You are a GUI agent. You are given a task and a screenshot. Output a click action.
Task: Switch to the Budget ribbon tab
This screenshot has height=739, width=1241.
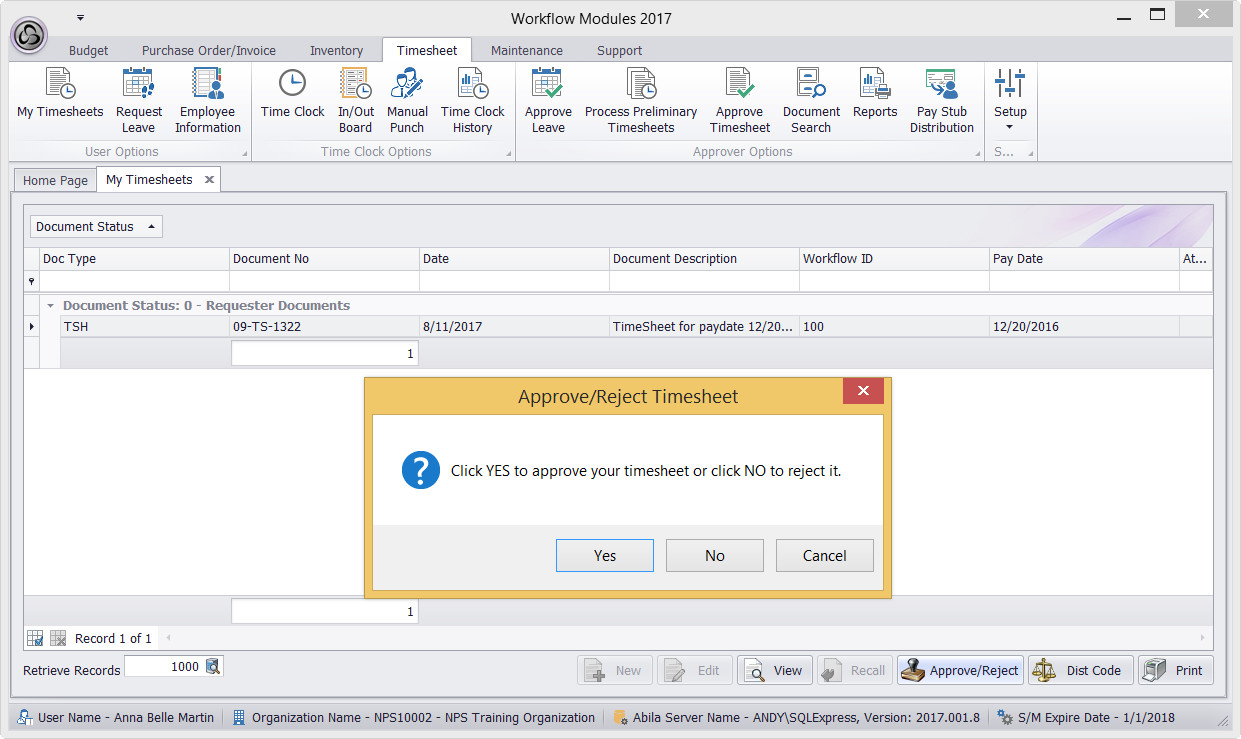click(x=88, y=51)
